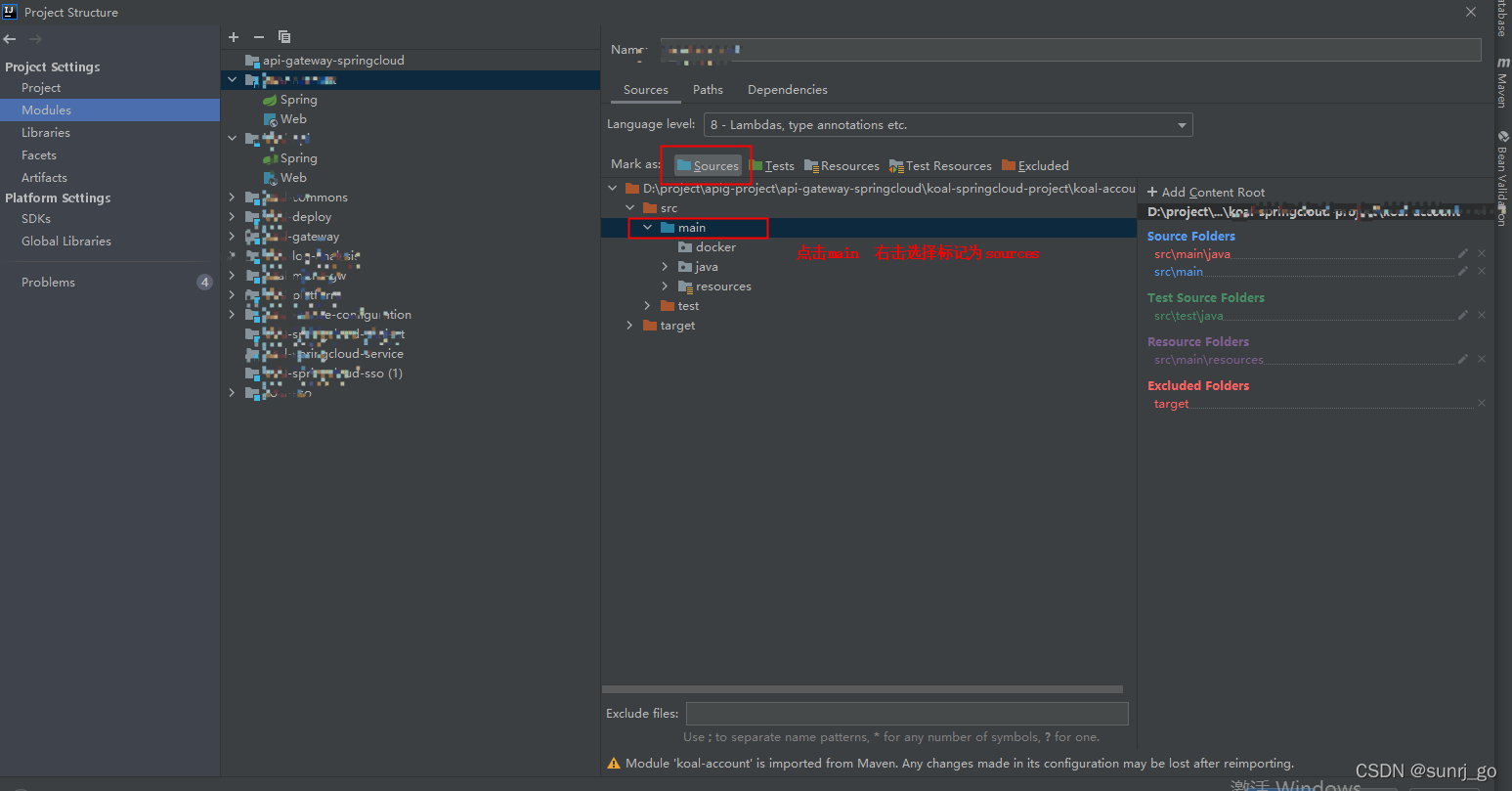Open the Language level dropdown

coord(948,125)
